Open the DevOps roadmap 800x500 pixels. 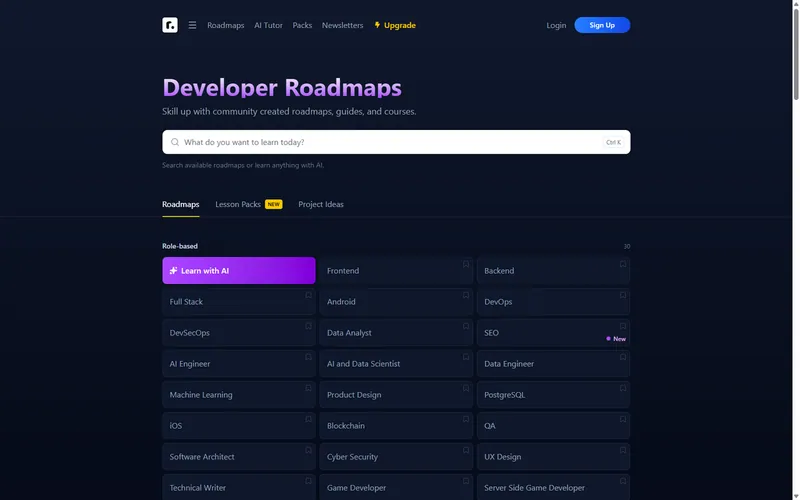[553, 302]
